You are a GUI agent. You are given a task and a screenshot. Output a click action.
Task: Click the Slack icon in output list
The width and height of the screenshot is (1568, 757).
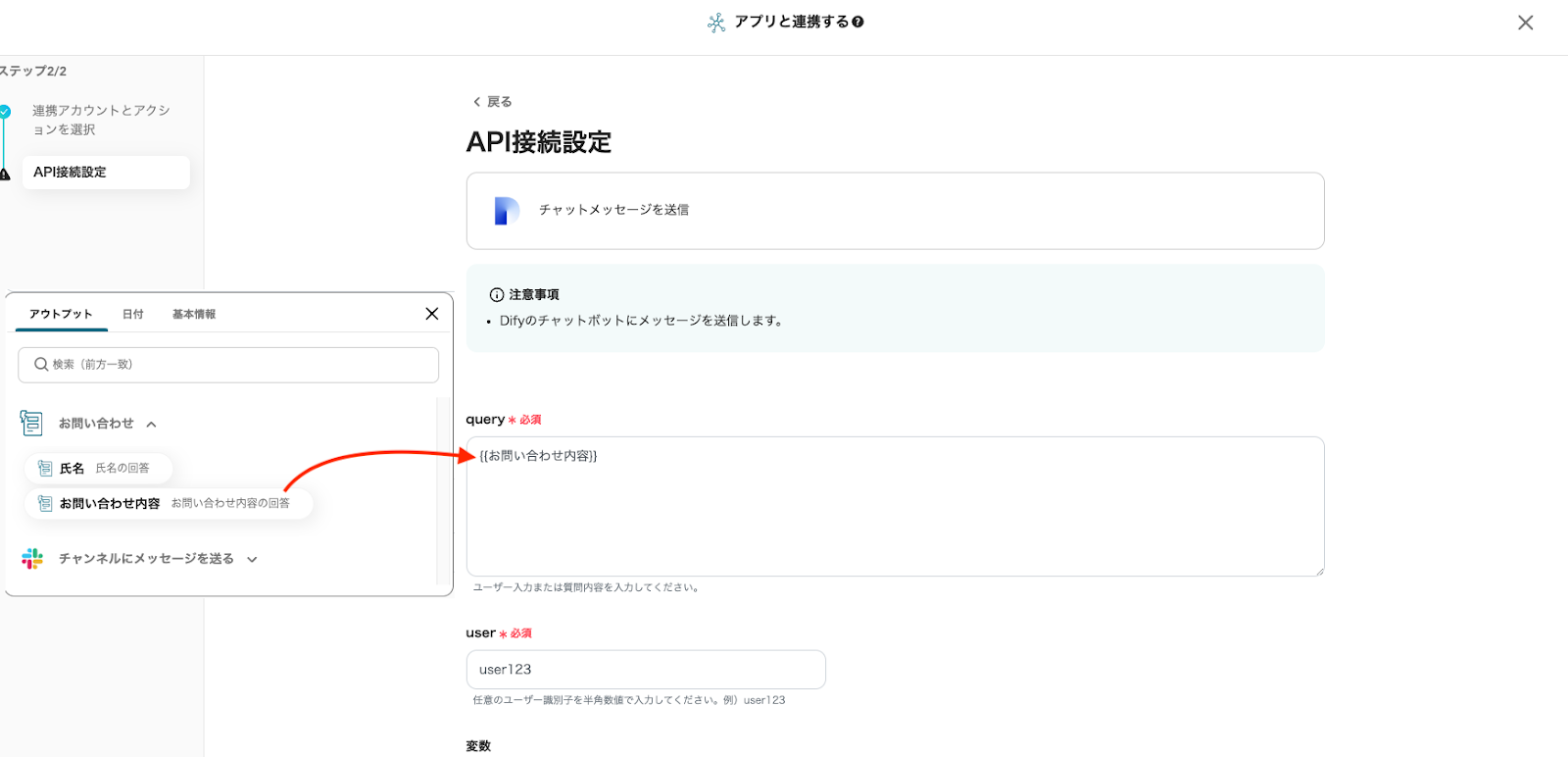click(32, 559)
